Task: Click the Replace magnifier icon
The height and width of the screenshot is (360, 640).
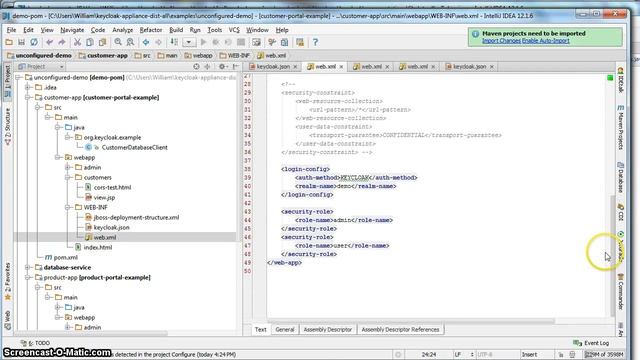Action: [x=130, y=42]
